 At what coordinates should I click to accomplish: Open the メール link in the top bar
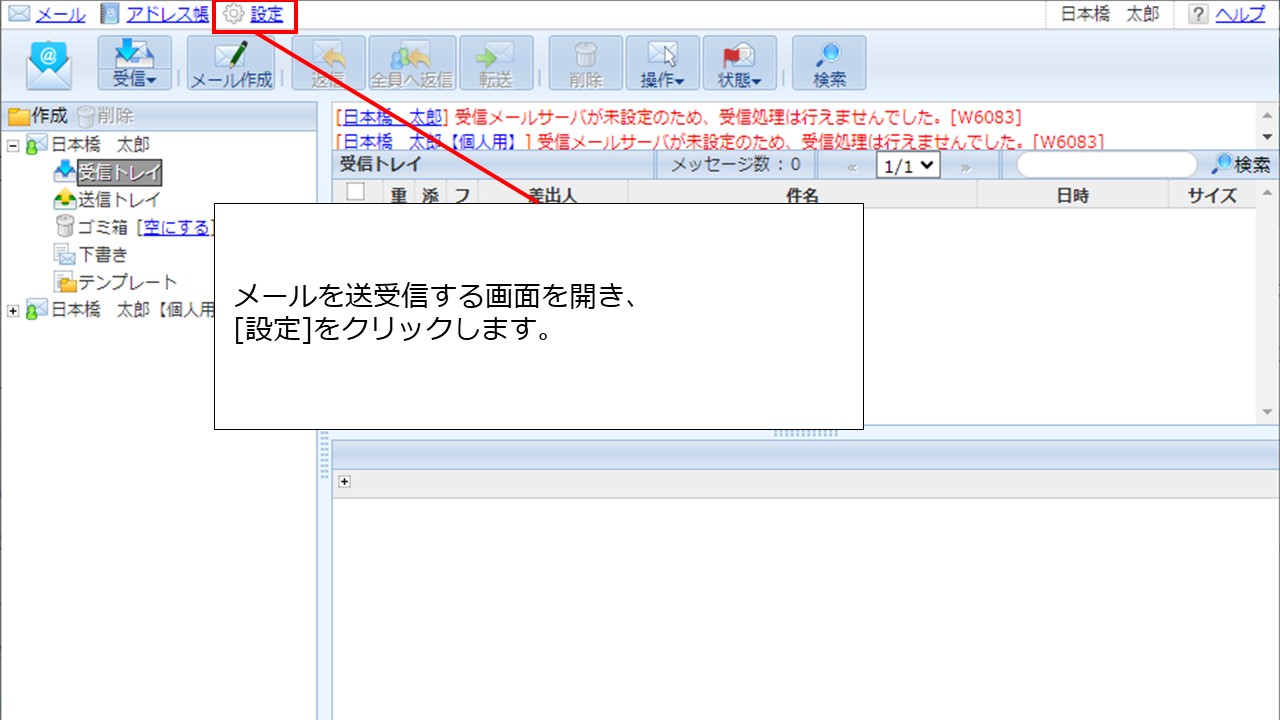[x=61, y=15]
